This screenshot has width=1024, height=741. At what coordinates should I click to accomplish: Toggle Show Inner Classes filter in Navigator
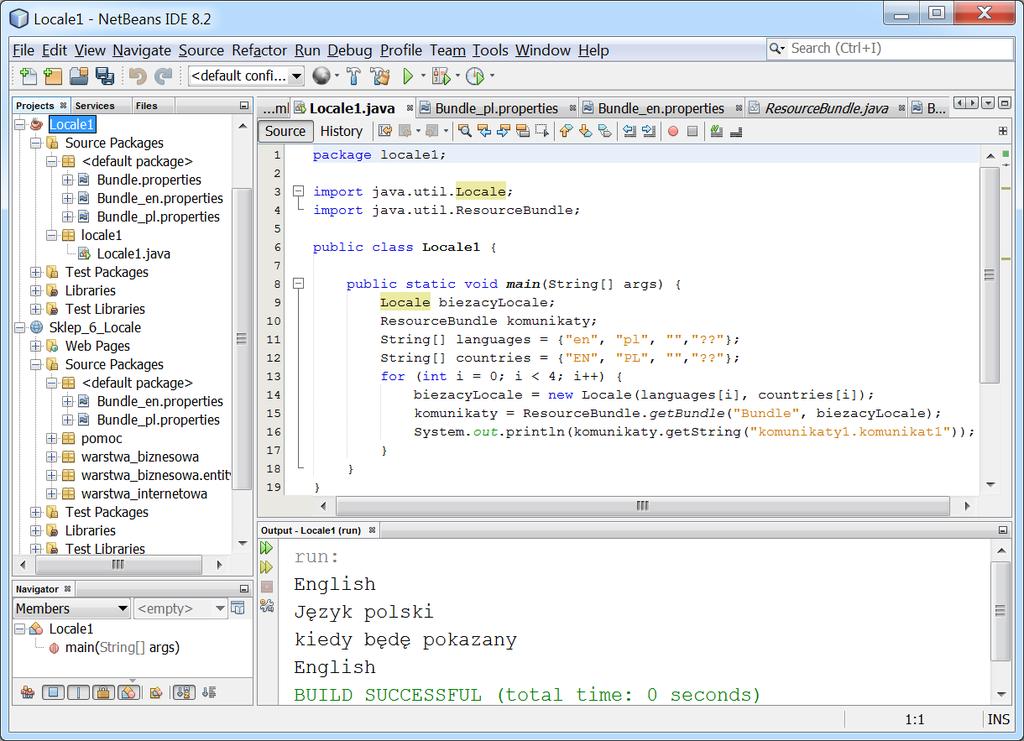click(129, 692)
